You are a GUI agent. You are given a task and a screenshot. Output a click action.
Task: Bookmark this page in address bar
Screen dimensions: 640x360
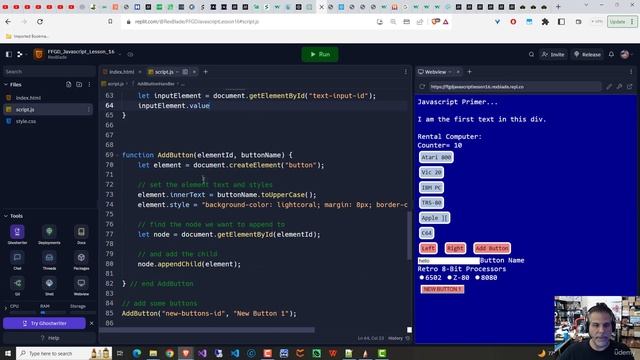tap(110, 22)
